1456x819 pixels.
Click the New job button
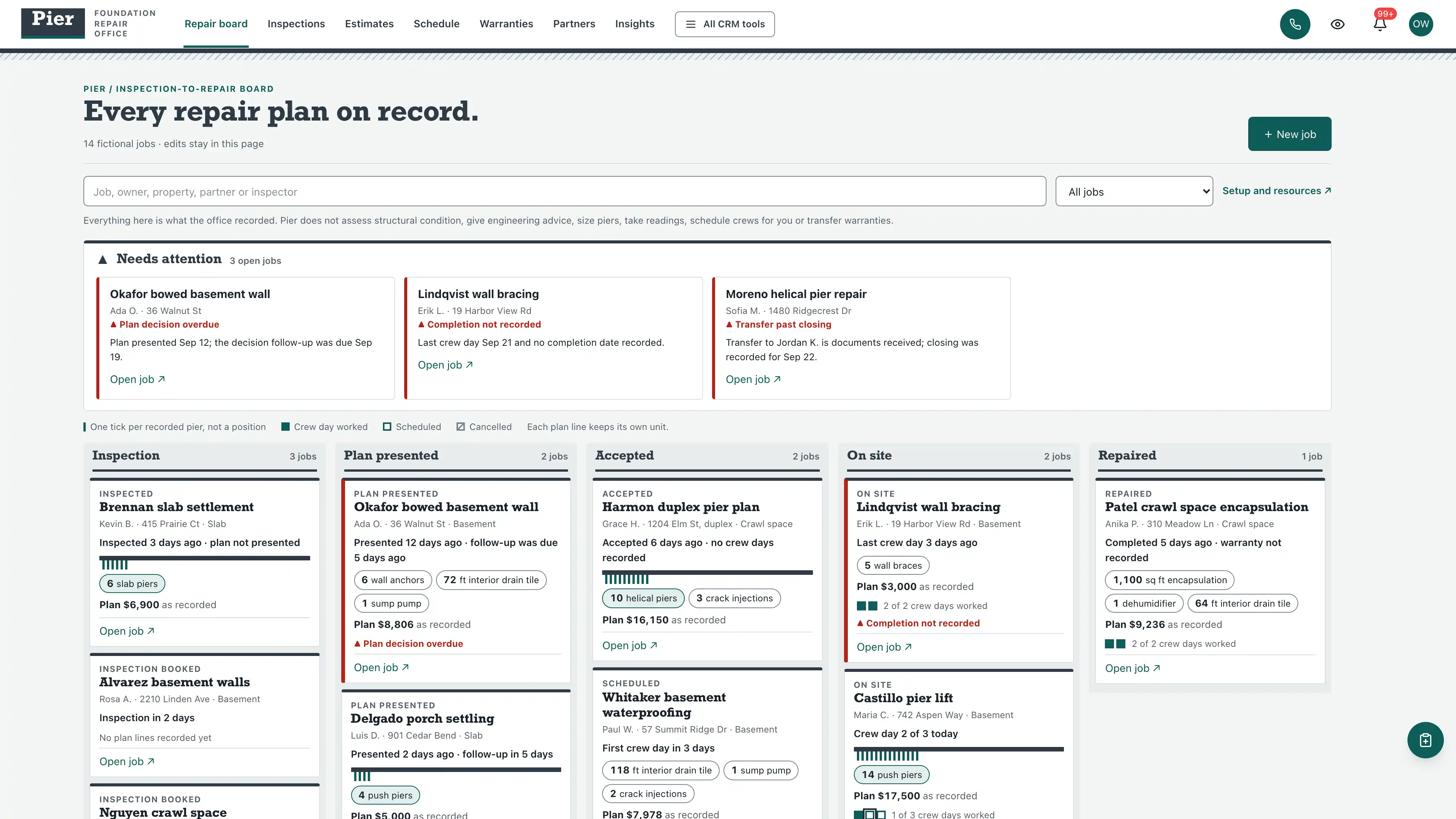tap(1289, 134)
